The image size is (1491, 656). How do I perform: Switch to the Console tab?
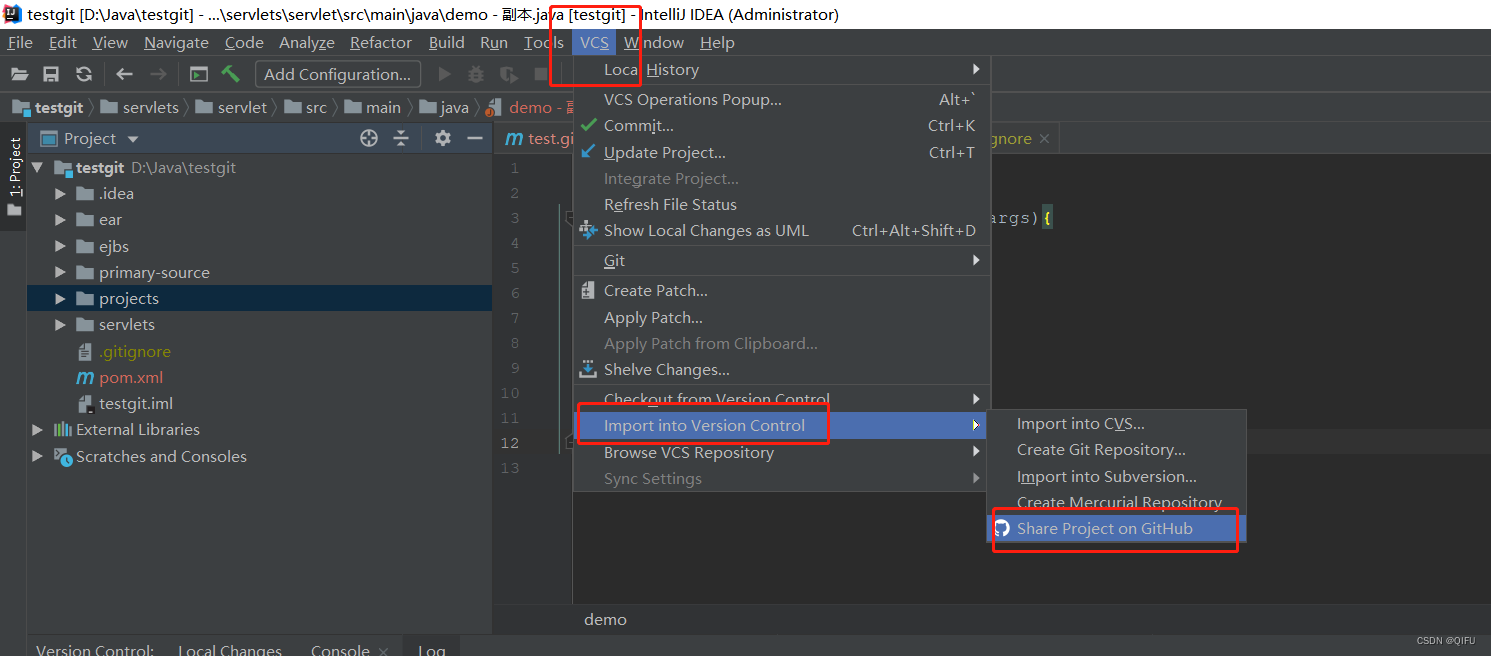point(340,650)
